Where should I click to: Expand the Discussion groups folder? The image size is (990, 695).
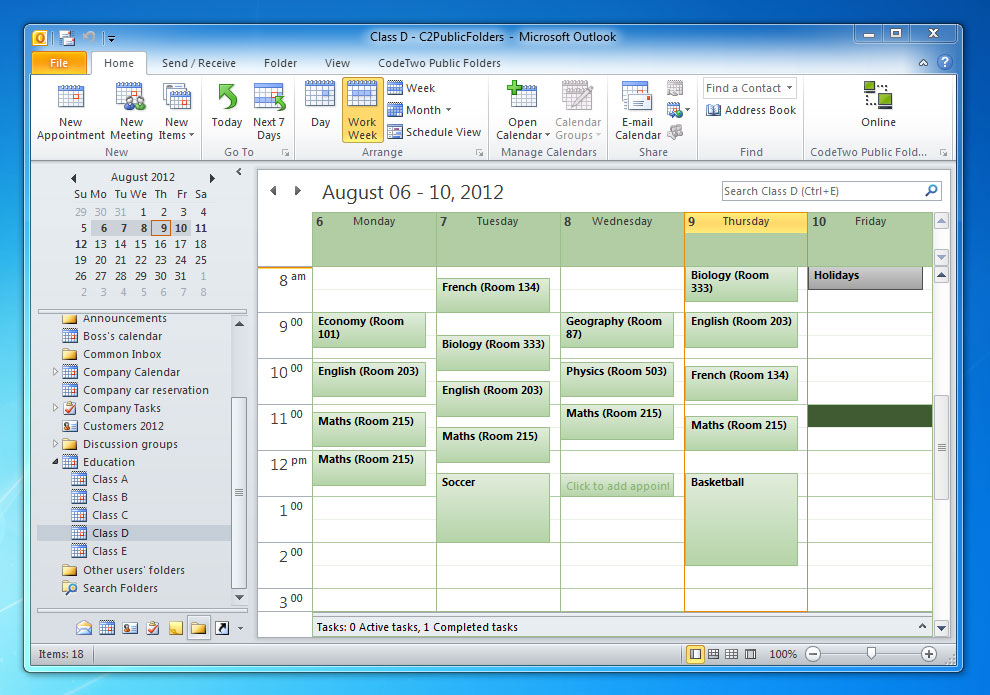pos(55,444)
